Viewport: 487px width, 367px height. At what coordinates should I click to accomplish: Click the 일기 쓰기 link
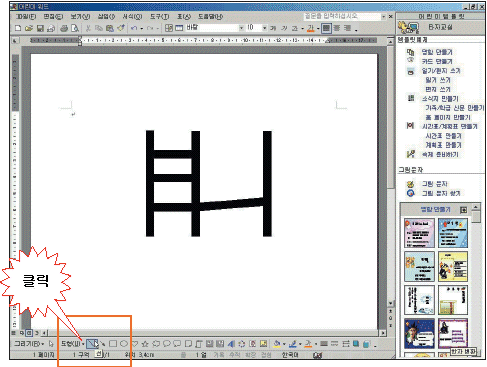438,80
